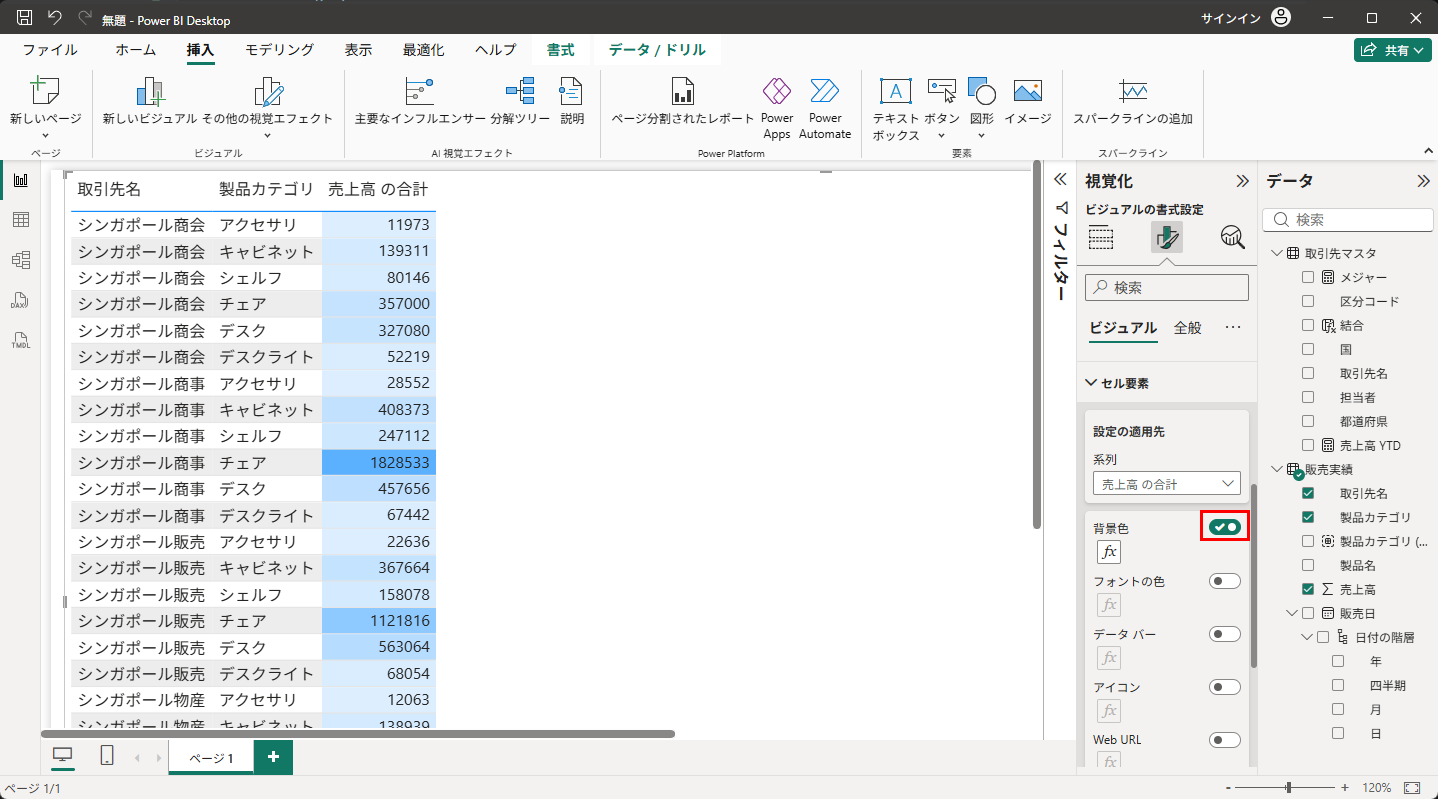Collapse the 販売日 field

click(1292, 613)
